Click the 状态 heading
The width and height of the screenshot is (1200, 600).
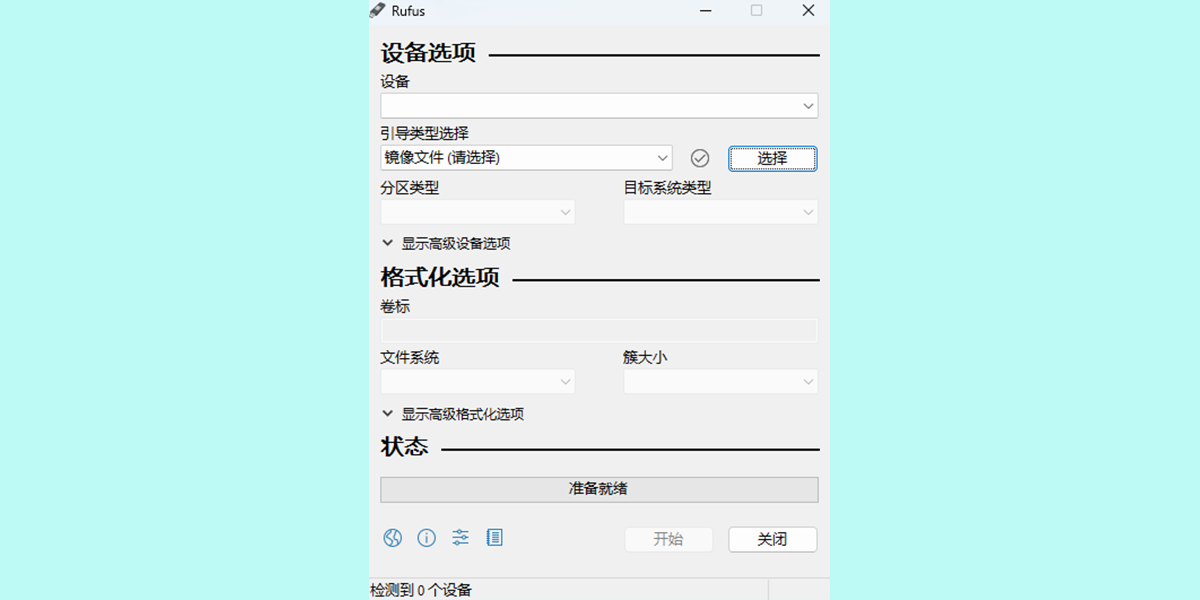tap(404, 448)
